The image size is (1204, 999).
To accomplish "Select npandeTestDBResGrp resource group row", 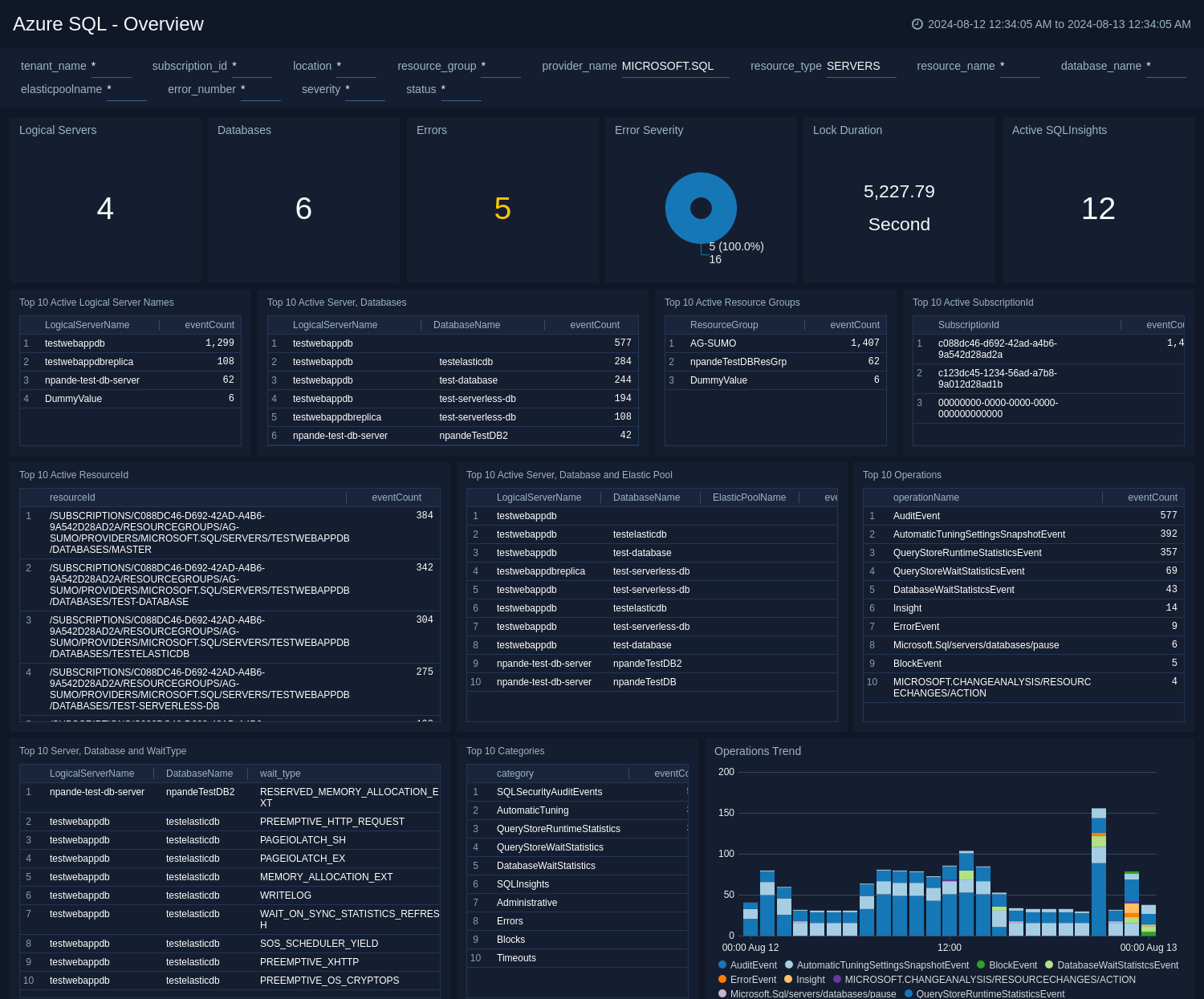I will pos(775,362).
